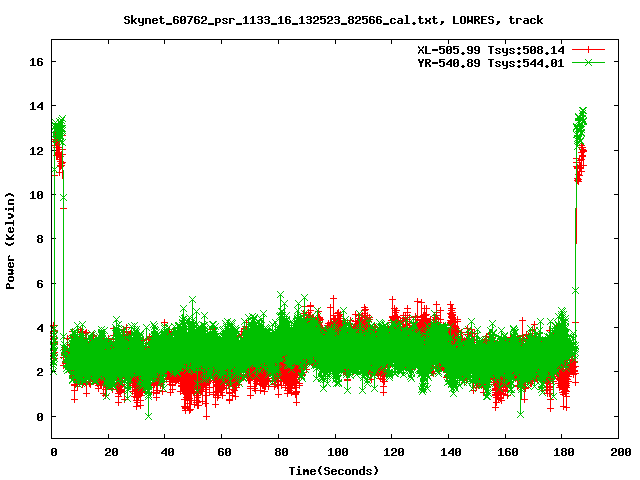This screenshot has width=640, height=480.
Task: Click the y-axis tick label '16'
Action: pyautogui.click(x=36, y=62)
